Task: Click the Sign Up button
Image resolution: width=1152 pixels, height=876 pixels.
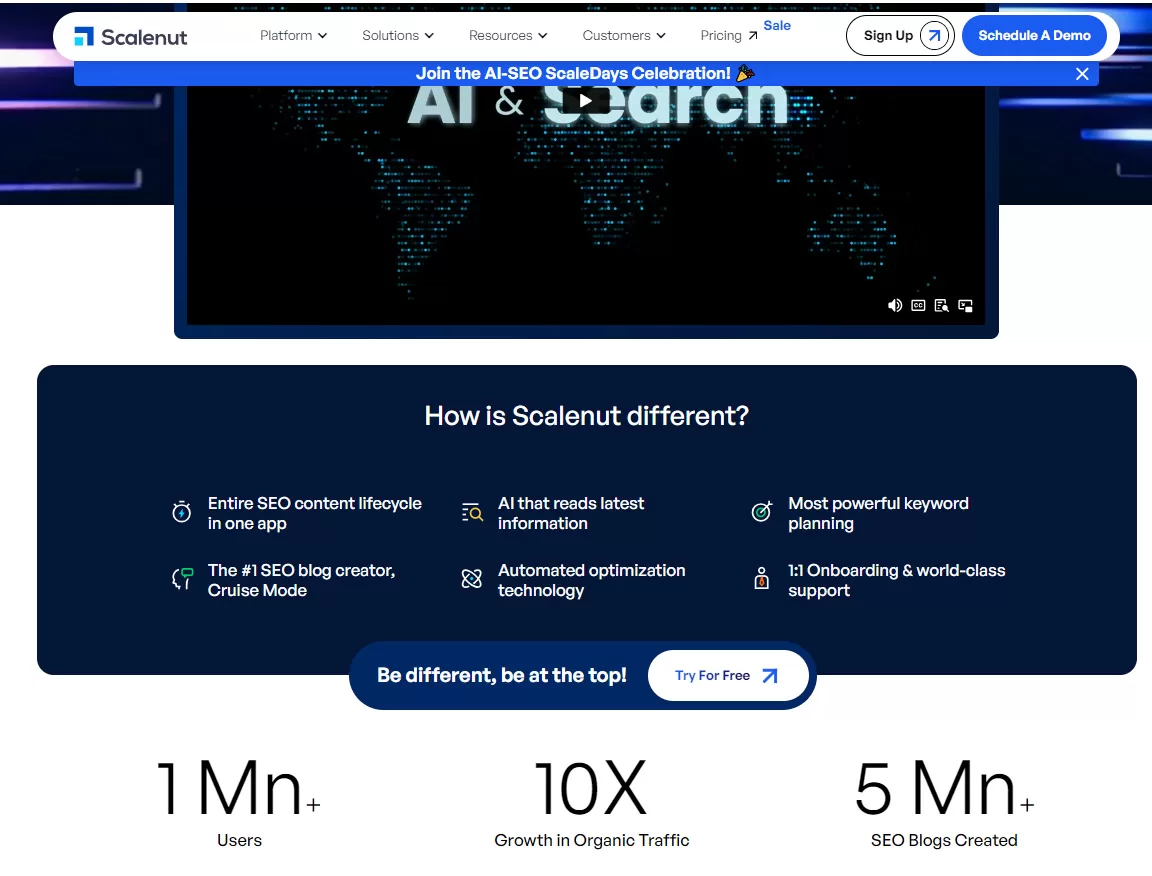Action: coord(900,35)
